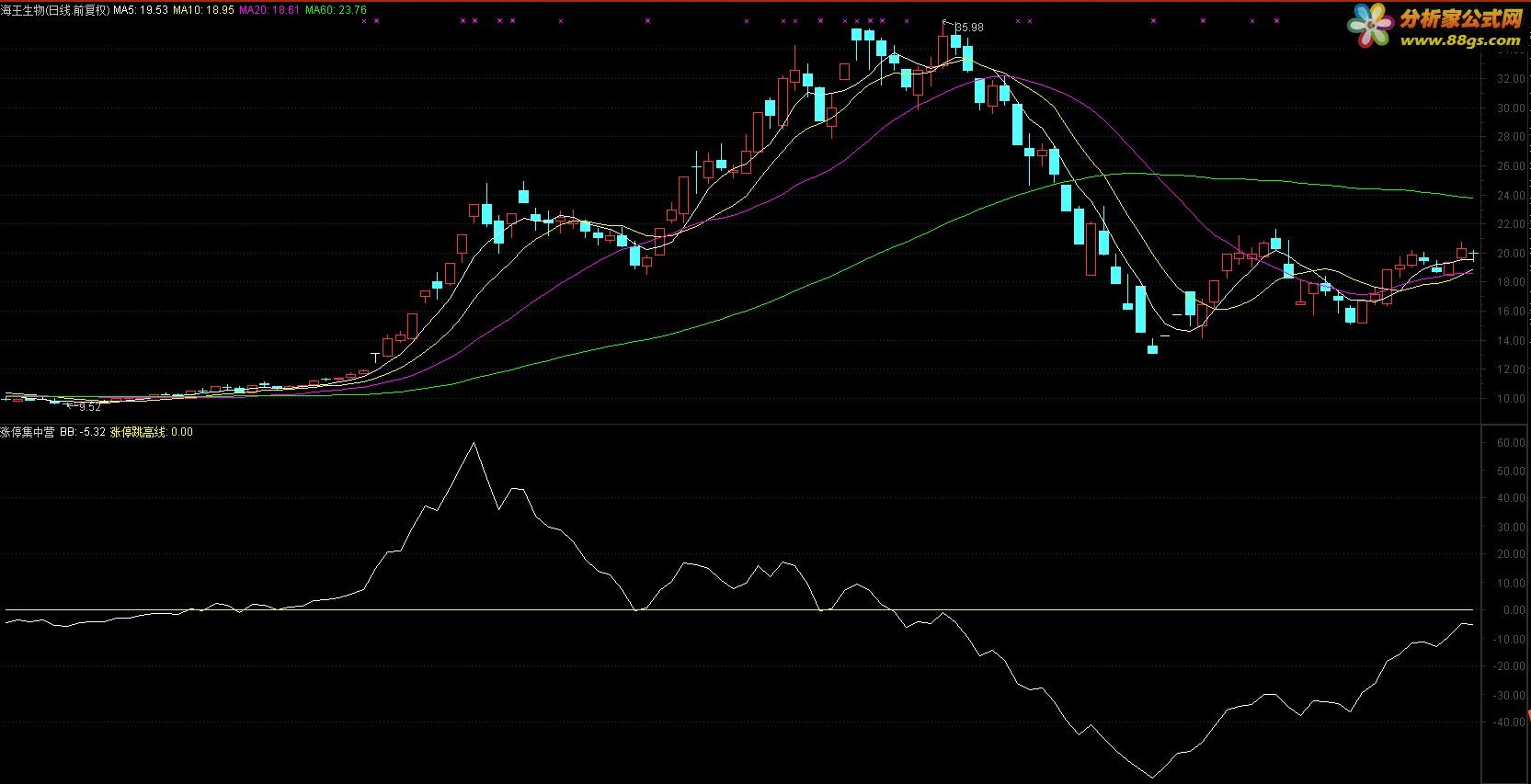Select the MA10: 18.95 indicator label

[203, 10]
